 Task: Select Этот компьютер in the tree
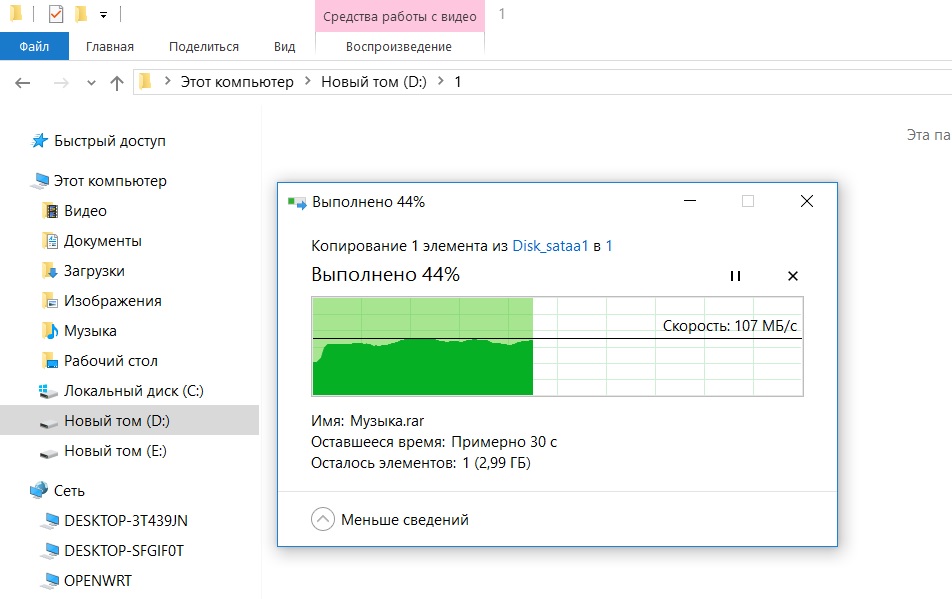pos(110,181)
